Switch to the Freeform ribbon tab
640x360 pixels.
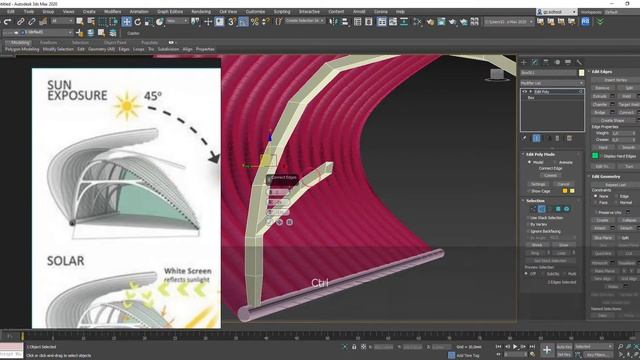point(48,42)
